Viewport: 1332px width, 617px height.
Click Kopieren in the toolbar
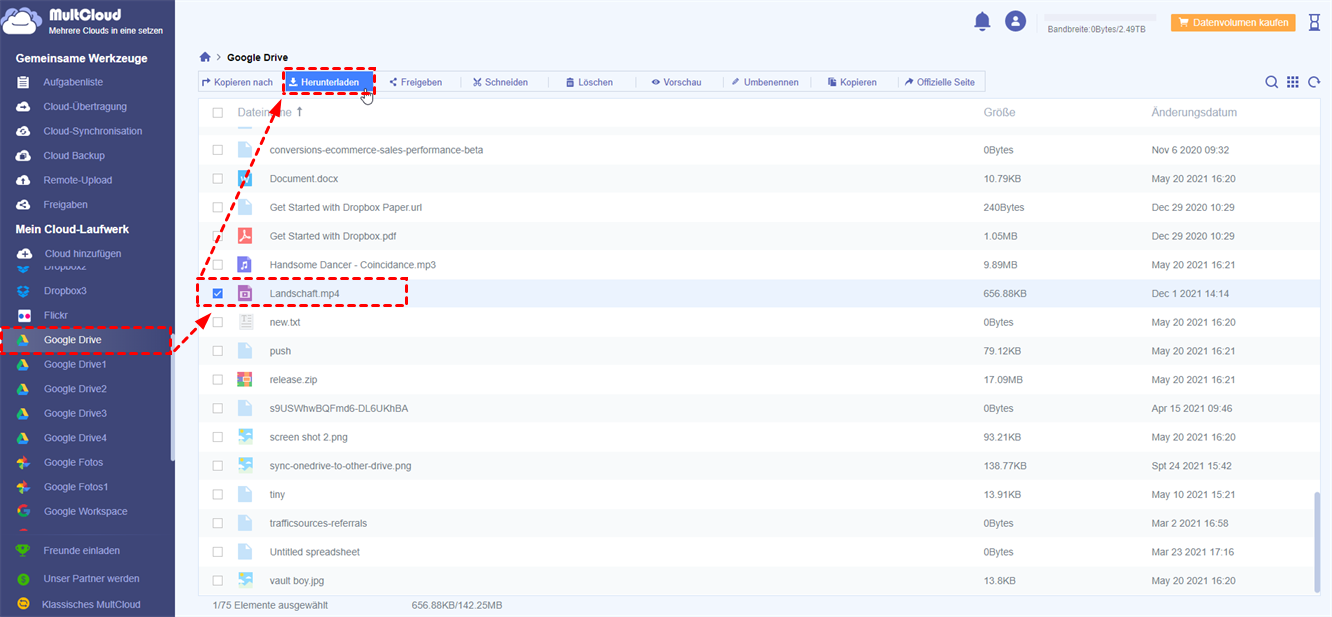[x=852, y=82]
